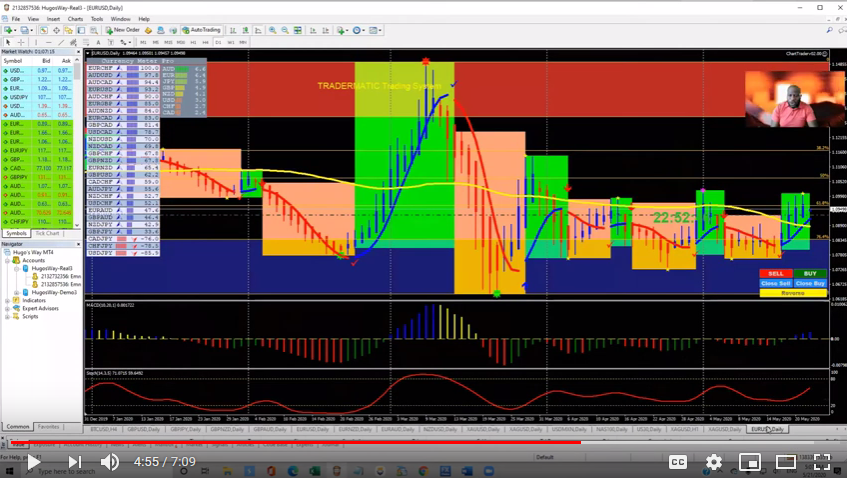
Task: Open the New Order dialog
Action: coord(123,30)
